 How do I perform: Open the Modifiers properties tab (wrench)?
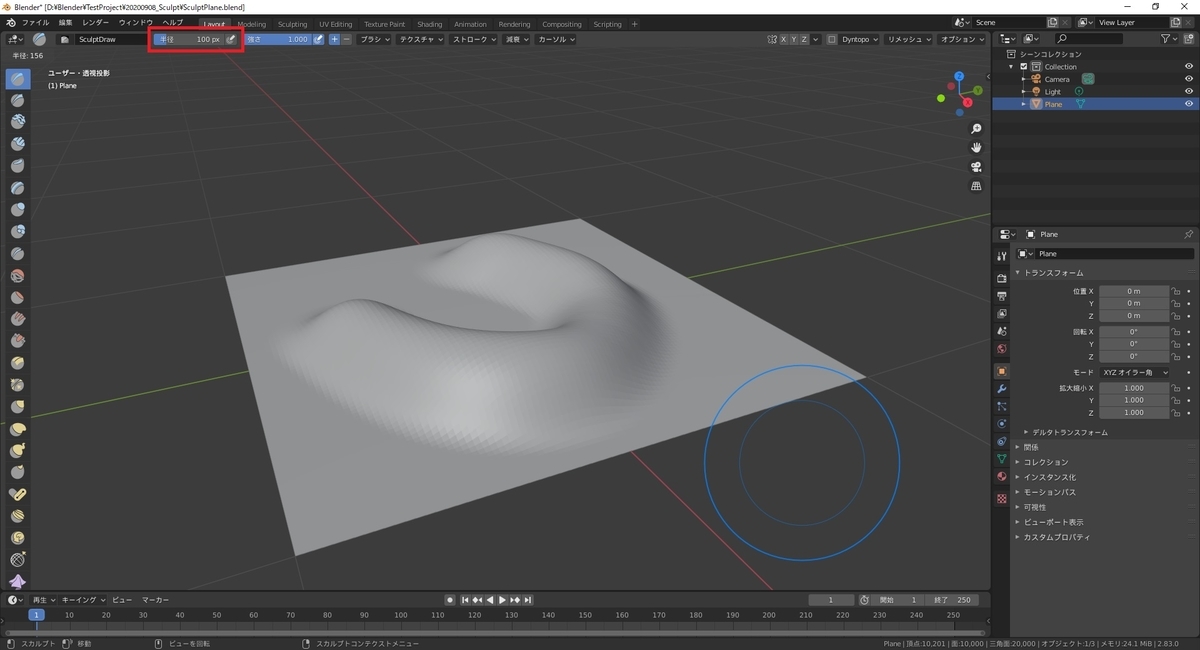point(1002,388)
